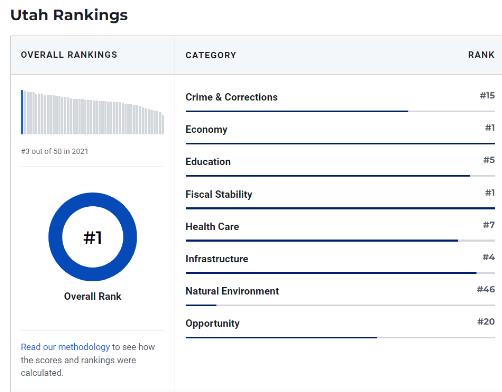This screenshot has height=392, width=502.
Task: Click the RANK column header
Action: [x=481, y=55]
